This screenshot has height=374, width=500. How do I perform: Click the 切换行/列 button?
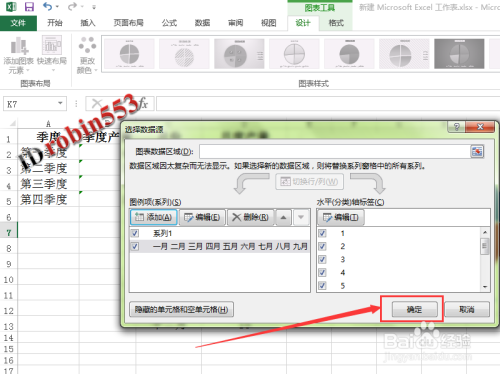309,182
